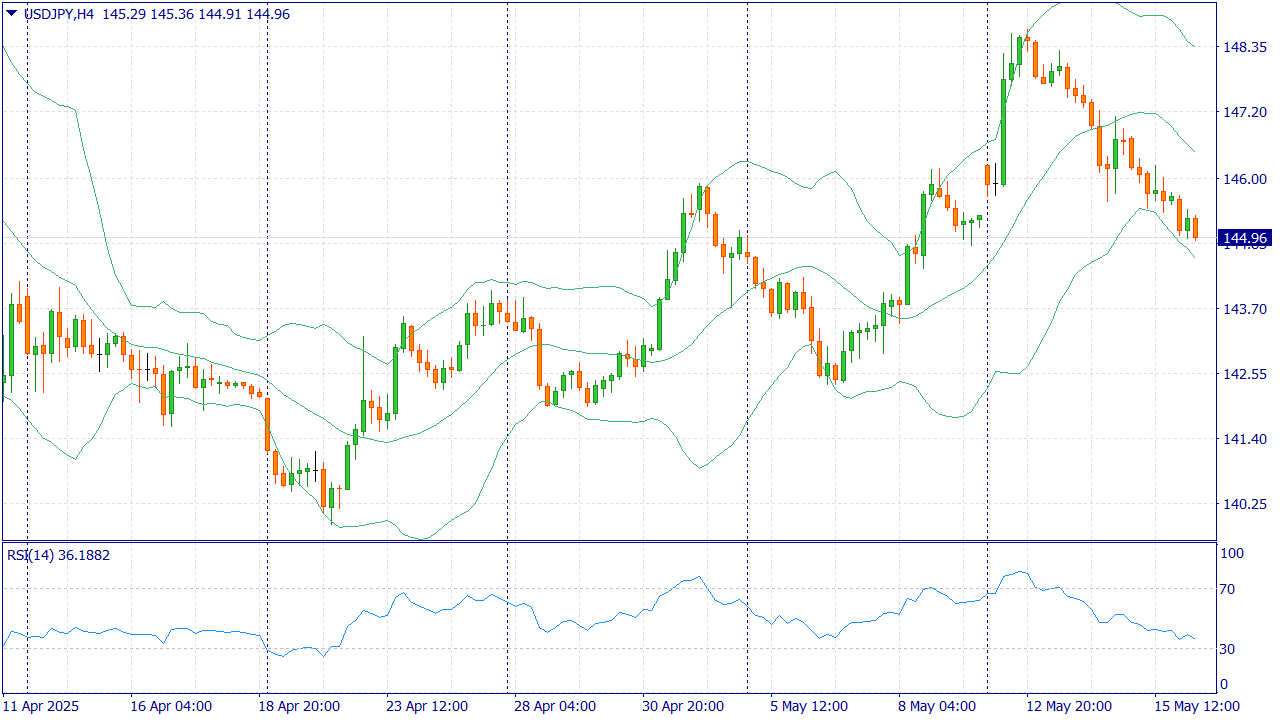
Task: Select the RSI(14) indicator label
Action: coord(30,555)
